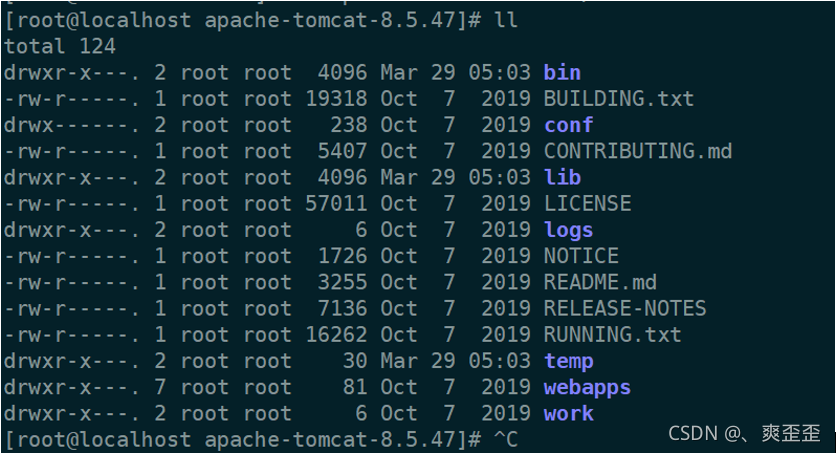Select the BUILDING.txt filename
Image resolution: width=836 pixels, height=453 pixels.
point(618,99)
